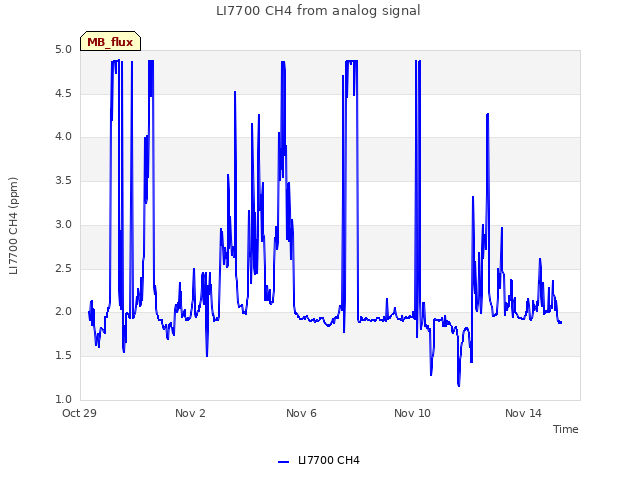640x480 pixels.
Task: Click the blue legend line swatch
Action: (283, 462)
